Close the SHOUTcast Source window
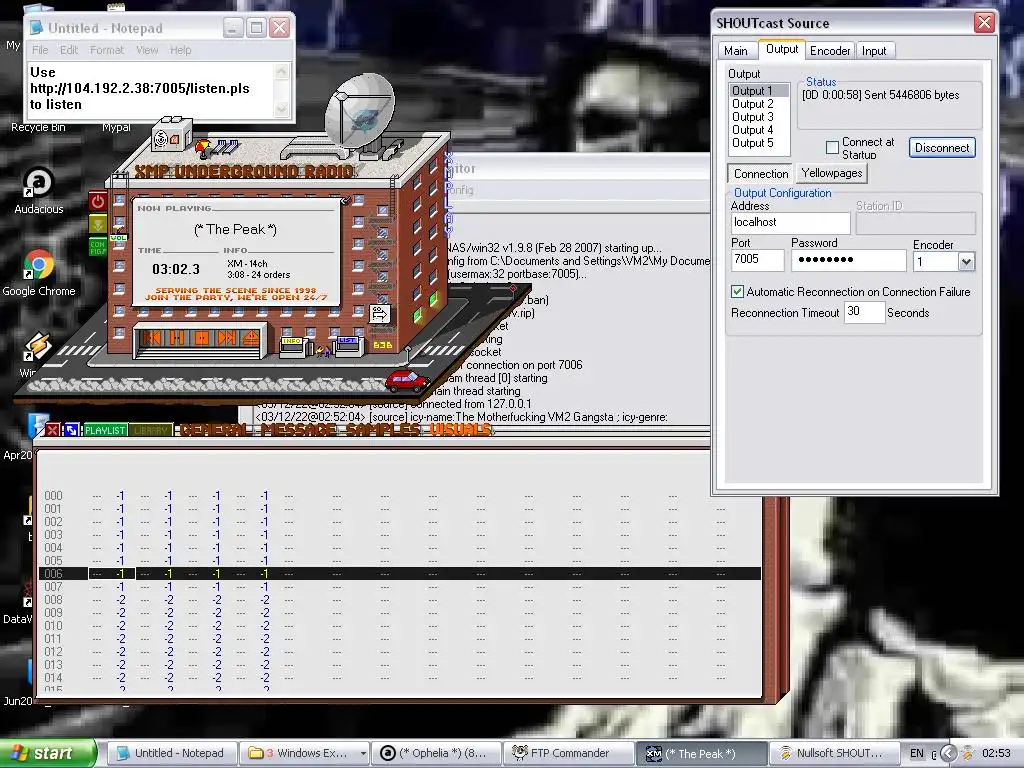 coord(984,23)
